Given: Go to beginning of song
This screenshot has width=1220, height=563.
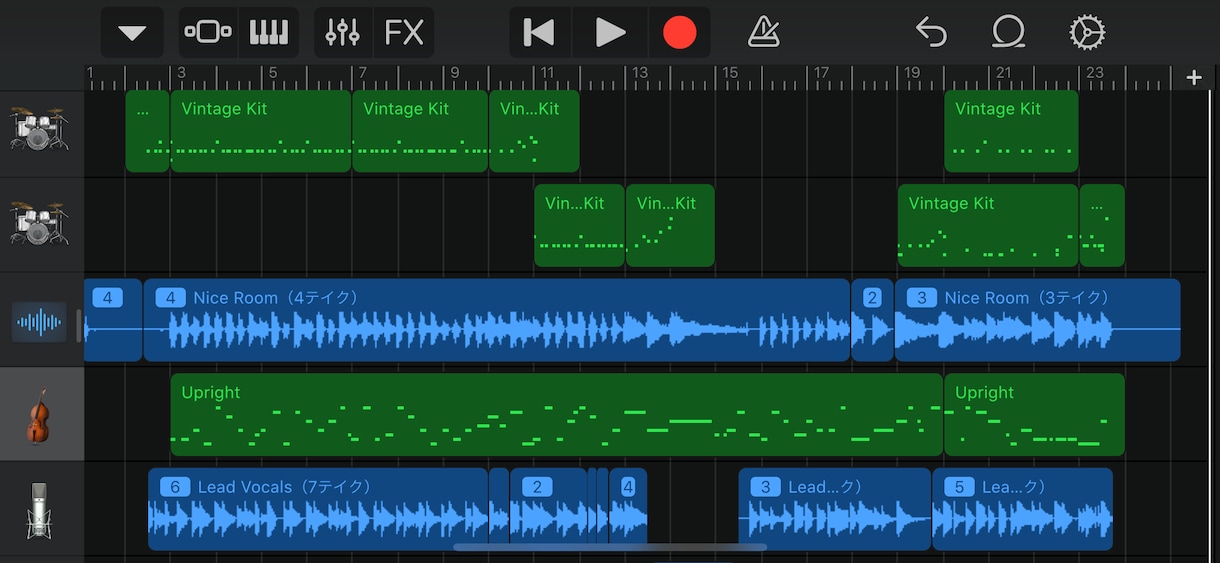Looking at the screenshot, I should tap(540, 33).
